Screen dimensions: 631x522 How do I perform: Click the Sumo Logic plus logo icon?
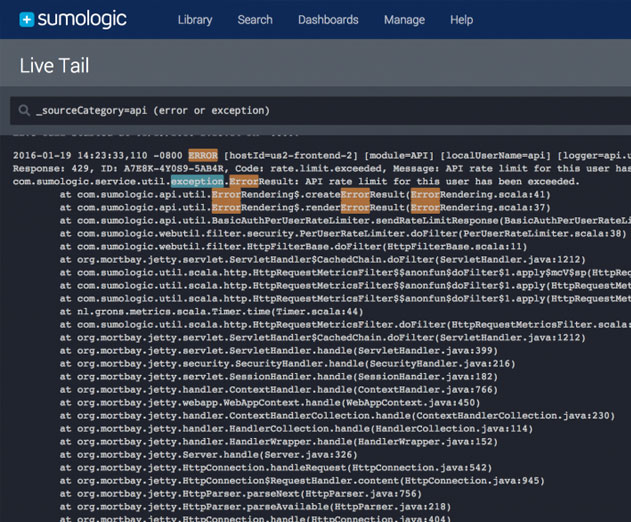pos(27,19)
